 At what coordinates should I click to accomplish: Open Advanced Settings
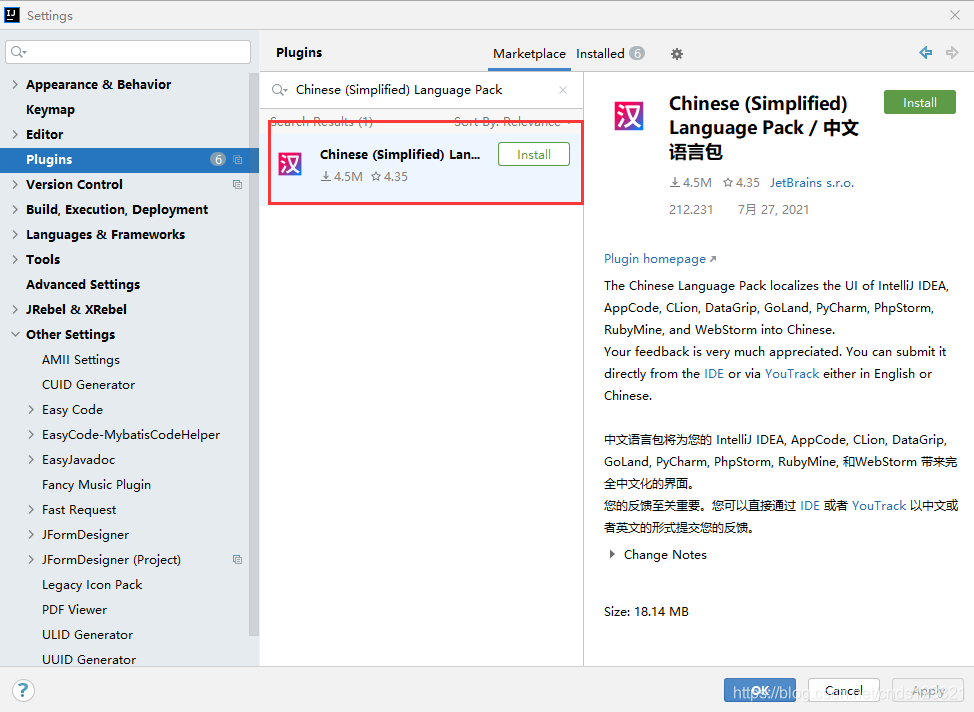pos(83,285)
